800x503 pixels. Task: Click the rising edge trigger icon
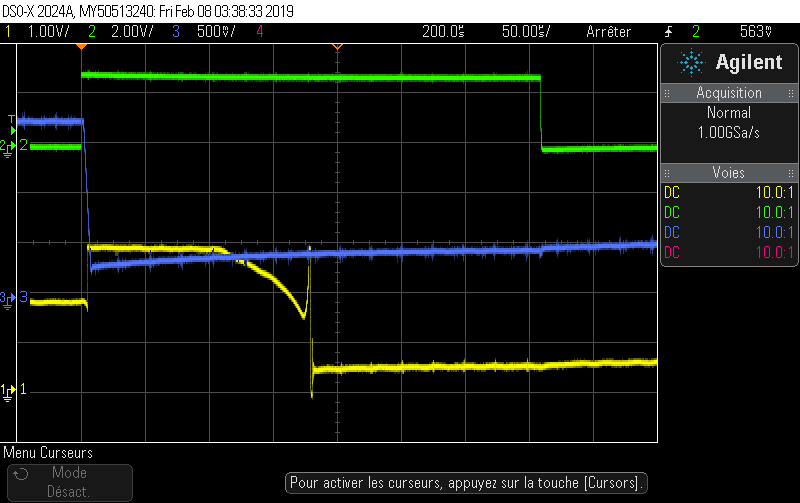pos(668,32)
